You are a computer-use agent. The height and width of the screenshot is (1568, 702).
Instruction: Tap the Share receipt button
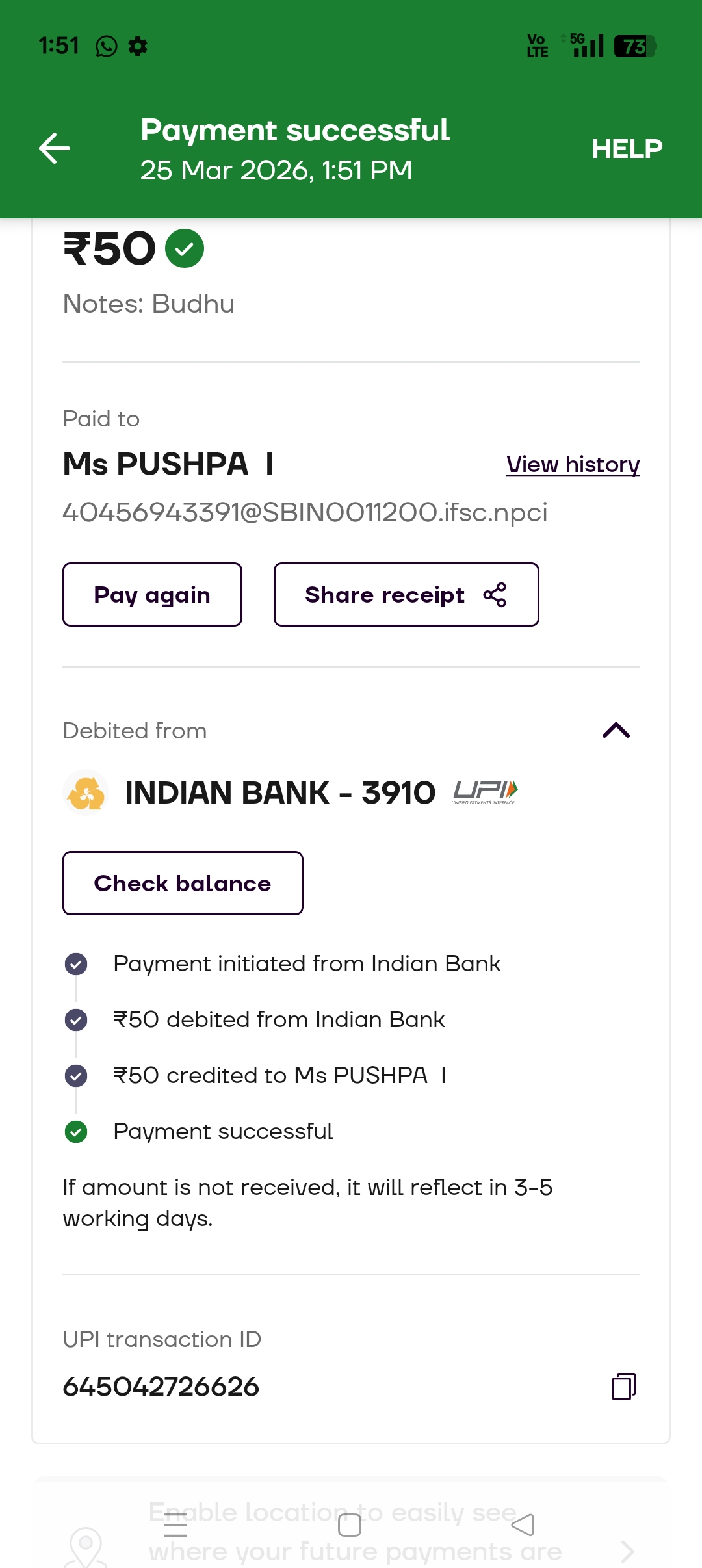(x=406, y=595)
